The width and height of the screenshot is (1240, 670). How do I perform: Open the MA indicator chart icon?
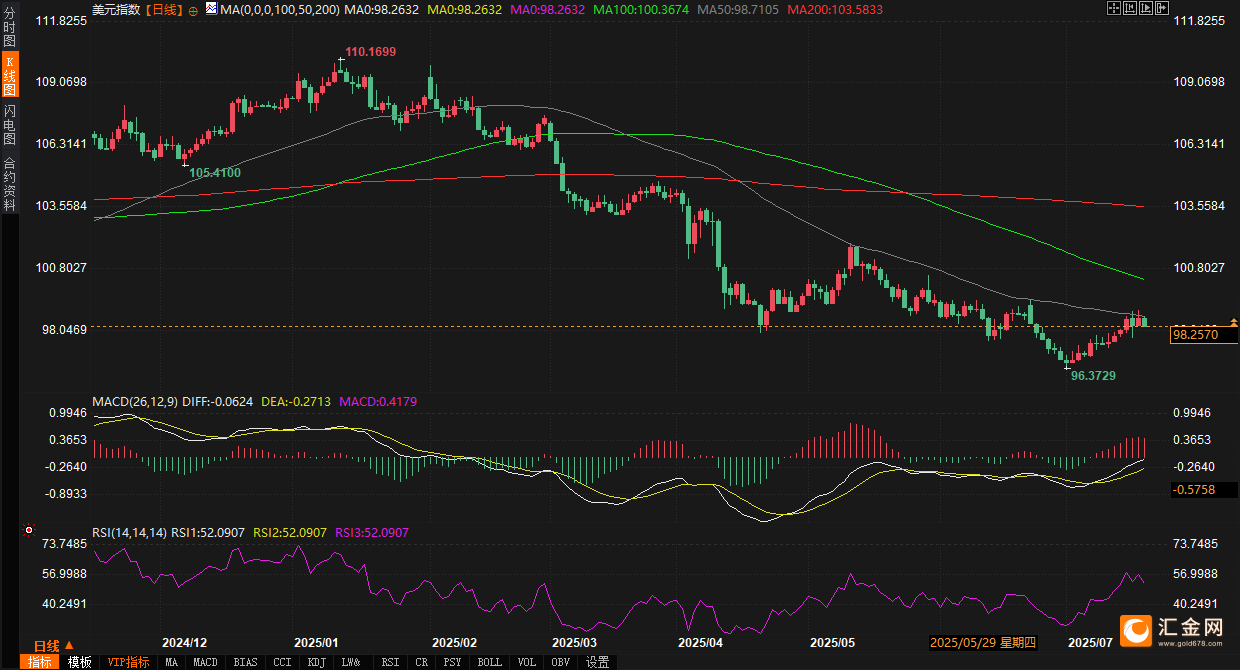click(x=210, y=9)
